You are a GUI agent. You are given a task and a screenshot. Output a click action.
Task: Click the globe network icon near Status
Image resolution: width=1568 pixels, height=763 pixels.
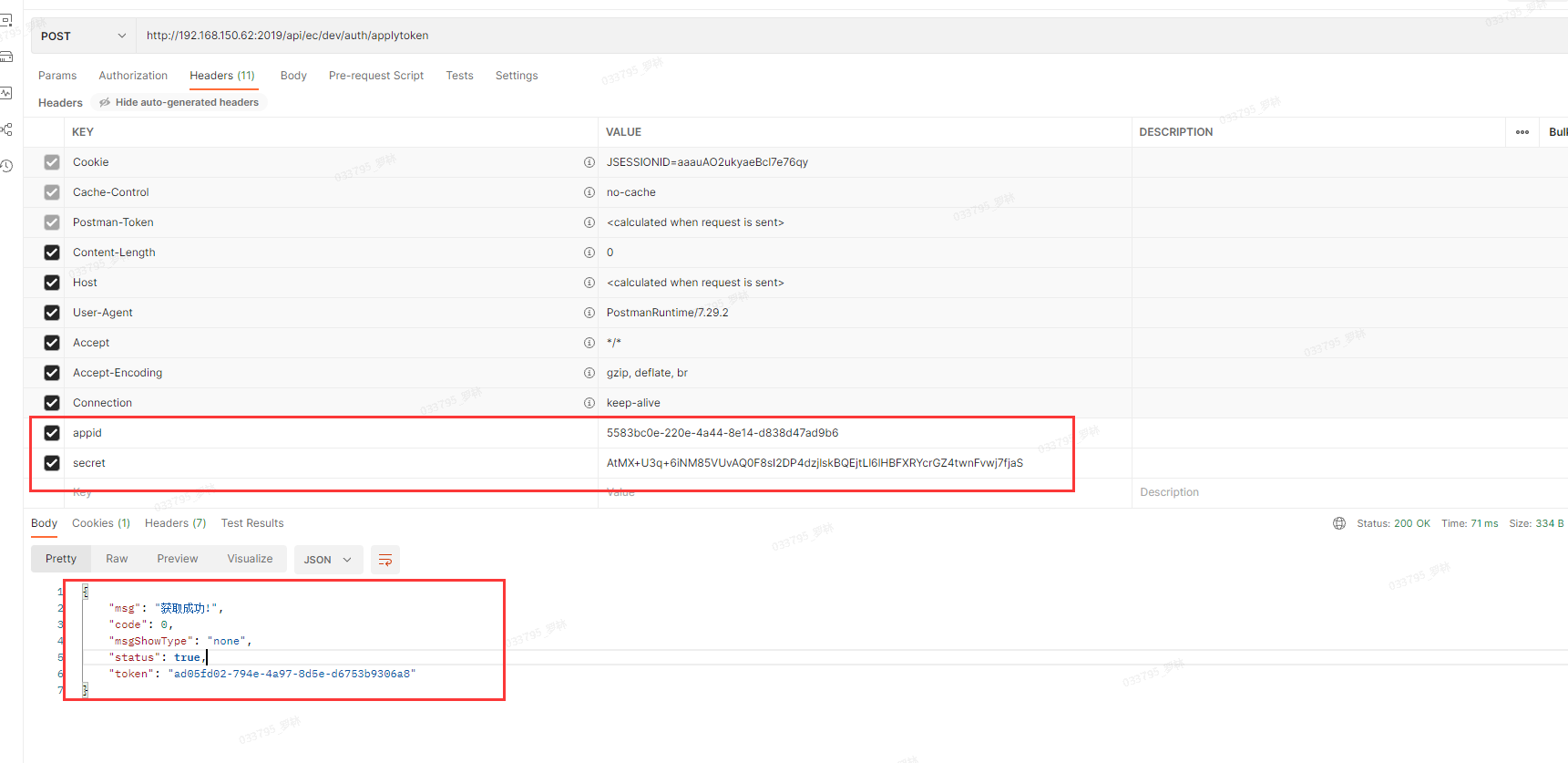pyautogui.click(x=1339, y=523)
